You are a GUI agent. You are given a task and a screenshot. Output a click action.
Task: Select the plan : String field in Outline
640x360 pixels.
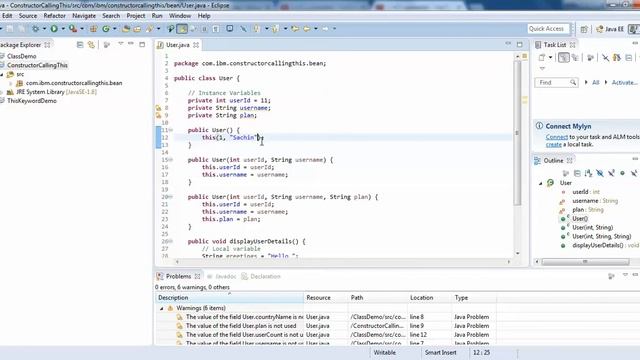pyautogui.click(x=587, y=210)
